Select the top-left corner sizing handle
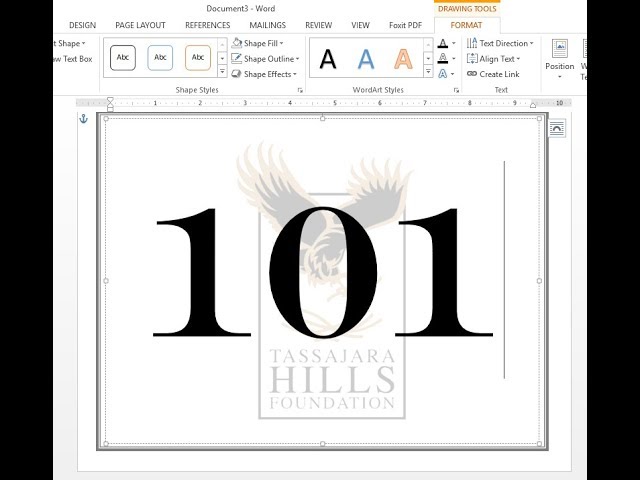Image resolution: width=640 pixels, height=480 pixels. click(106, 118)
